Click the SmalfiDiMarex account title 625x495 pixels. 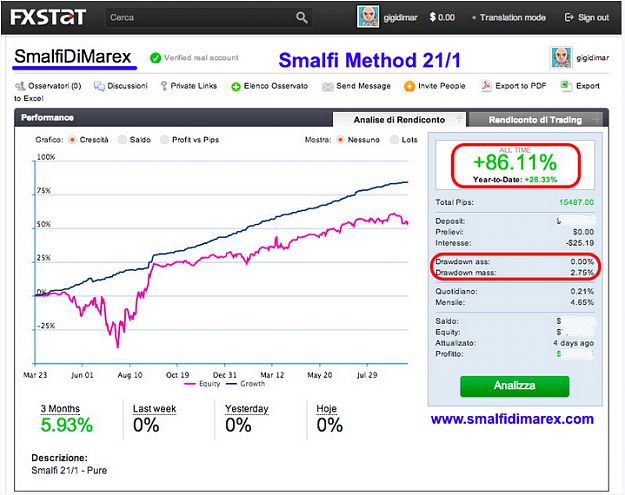[x=73, y=56]
